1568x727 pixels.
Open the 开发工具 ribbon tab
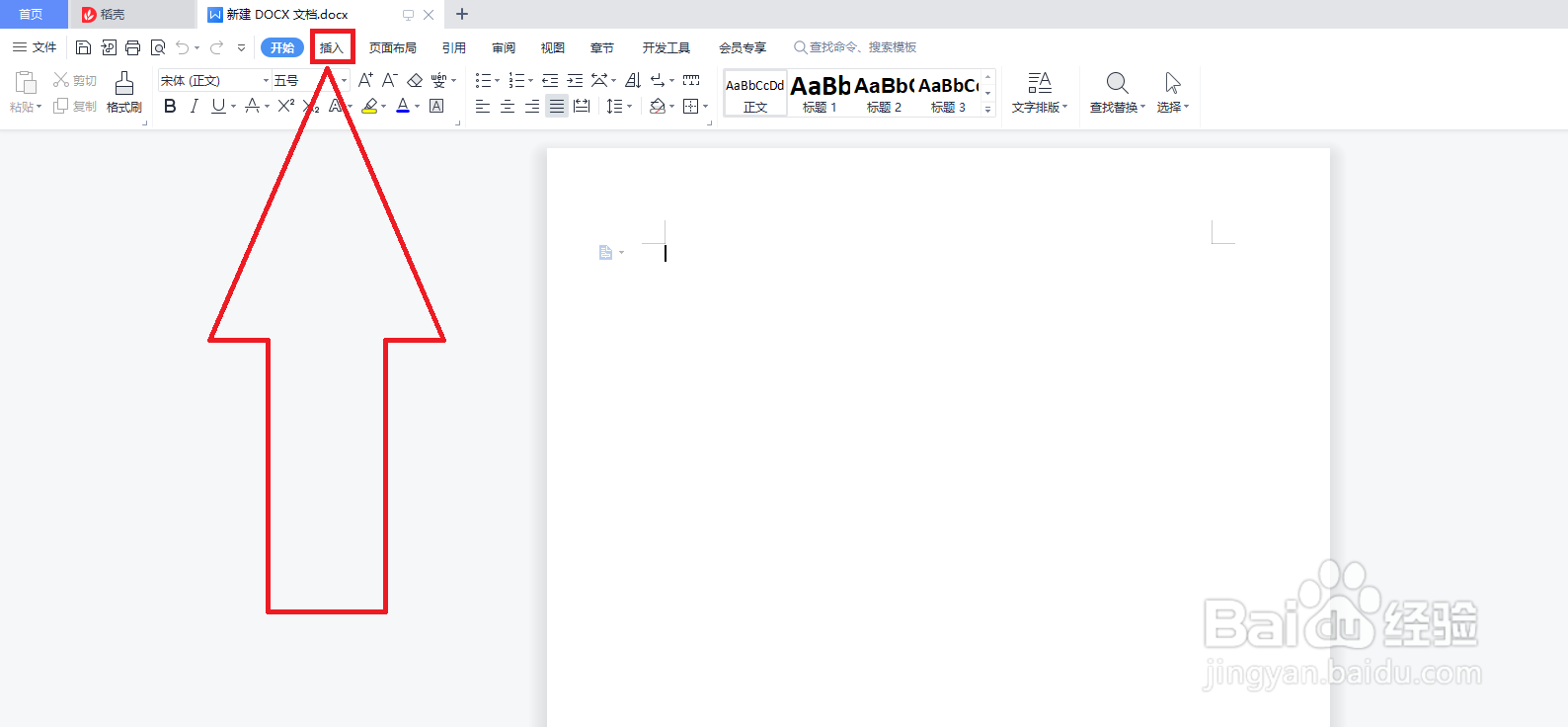[666, 47]
